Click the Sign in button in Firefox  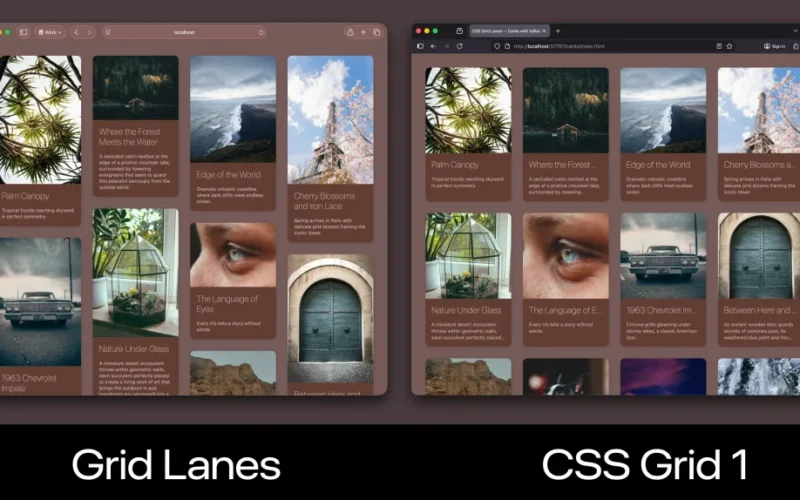coord(774,46)
